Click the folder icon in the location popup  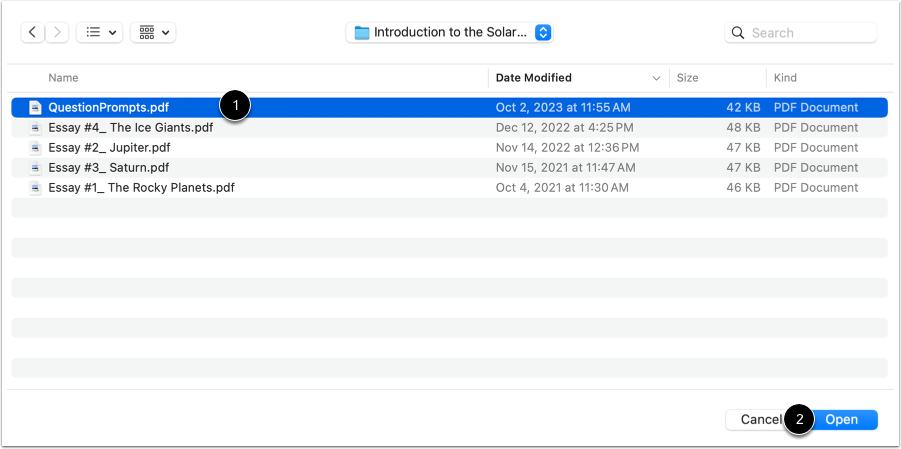(x=361, y=33)
